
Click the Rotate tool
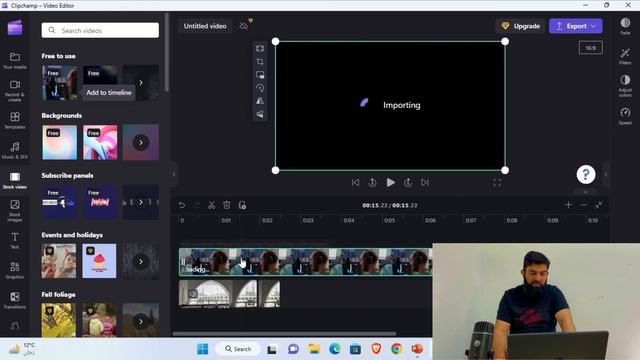click(260, 88)
